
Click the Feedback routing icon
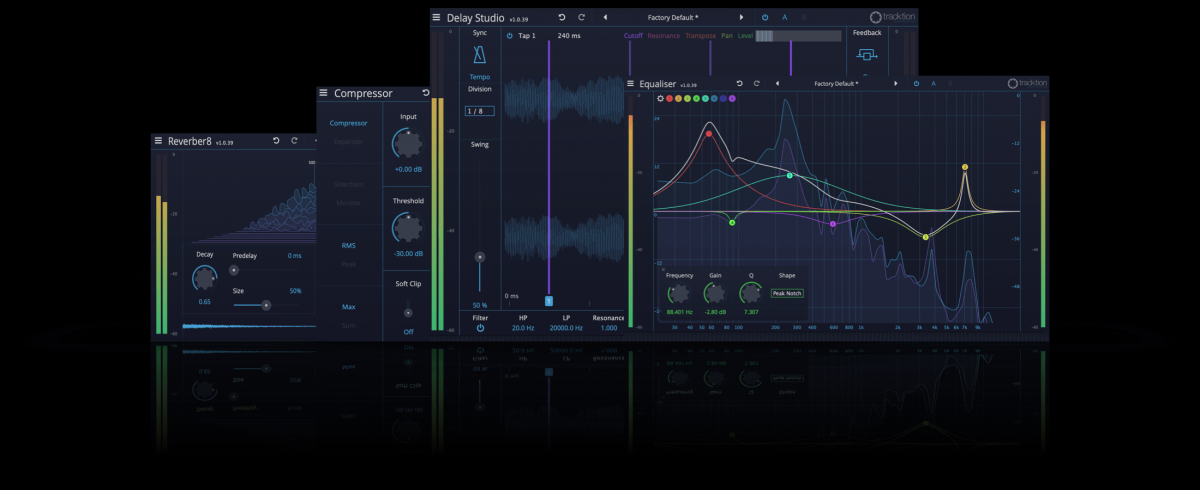coord(867,55)
